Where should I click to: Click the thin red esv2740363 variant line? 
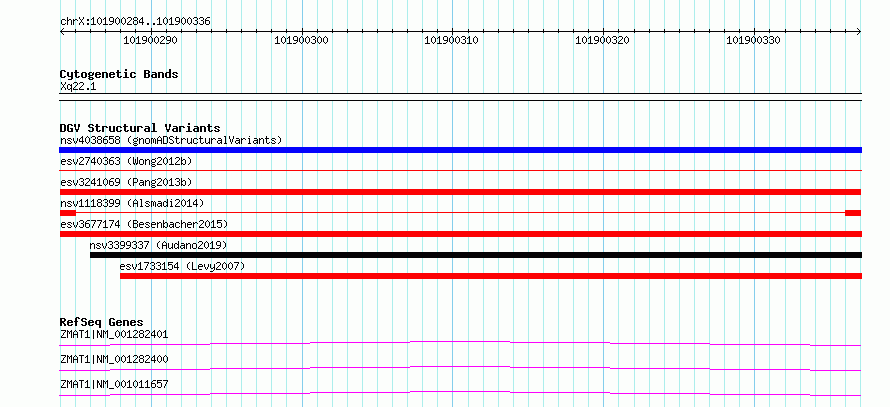pyautogui.click(x=460, y=170)
